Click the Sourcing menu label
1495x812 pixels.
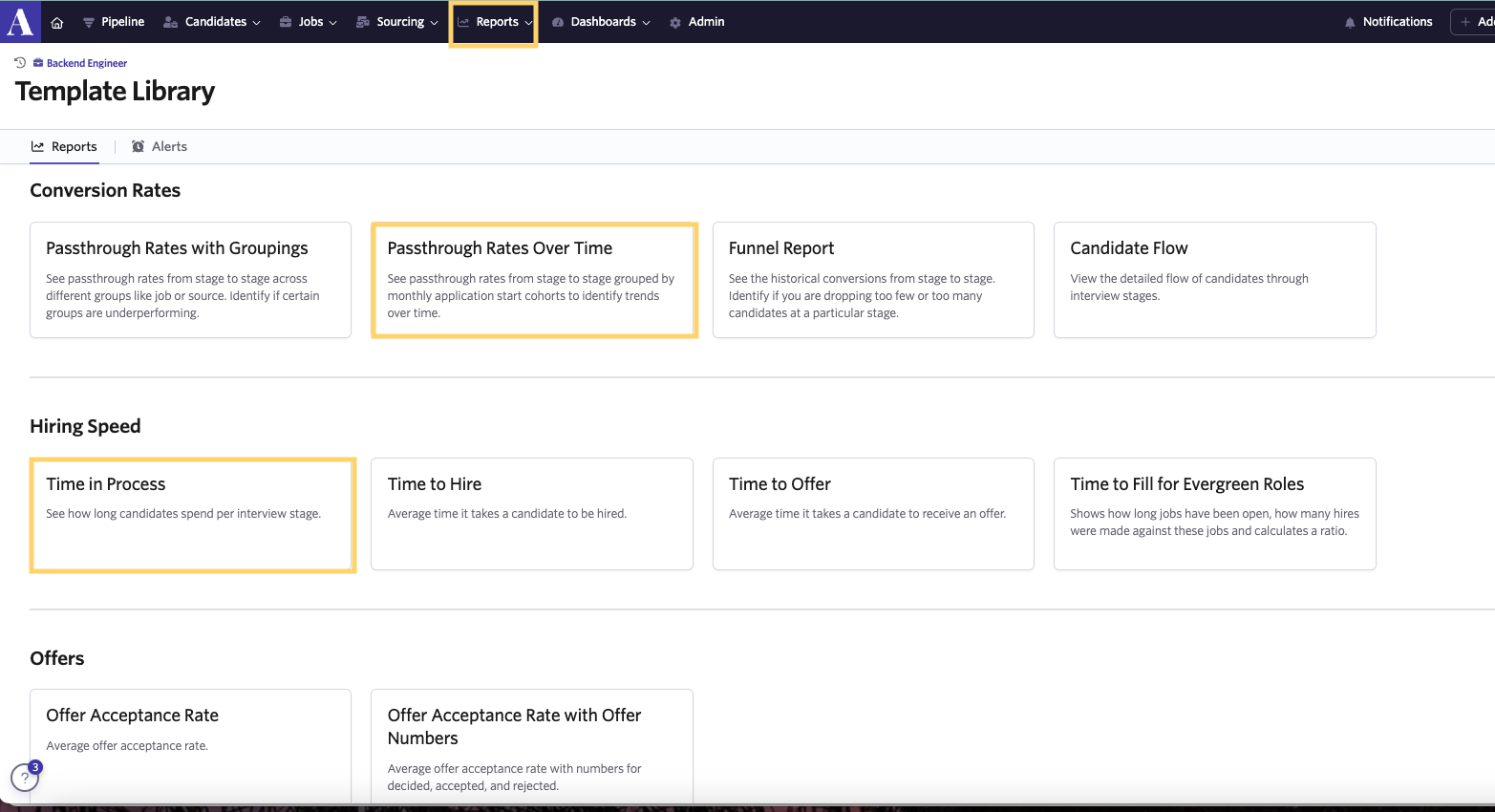[400, 22]
